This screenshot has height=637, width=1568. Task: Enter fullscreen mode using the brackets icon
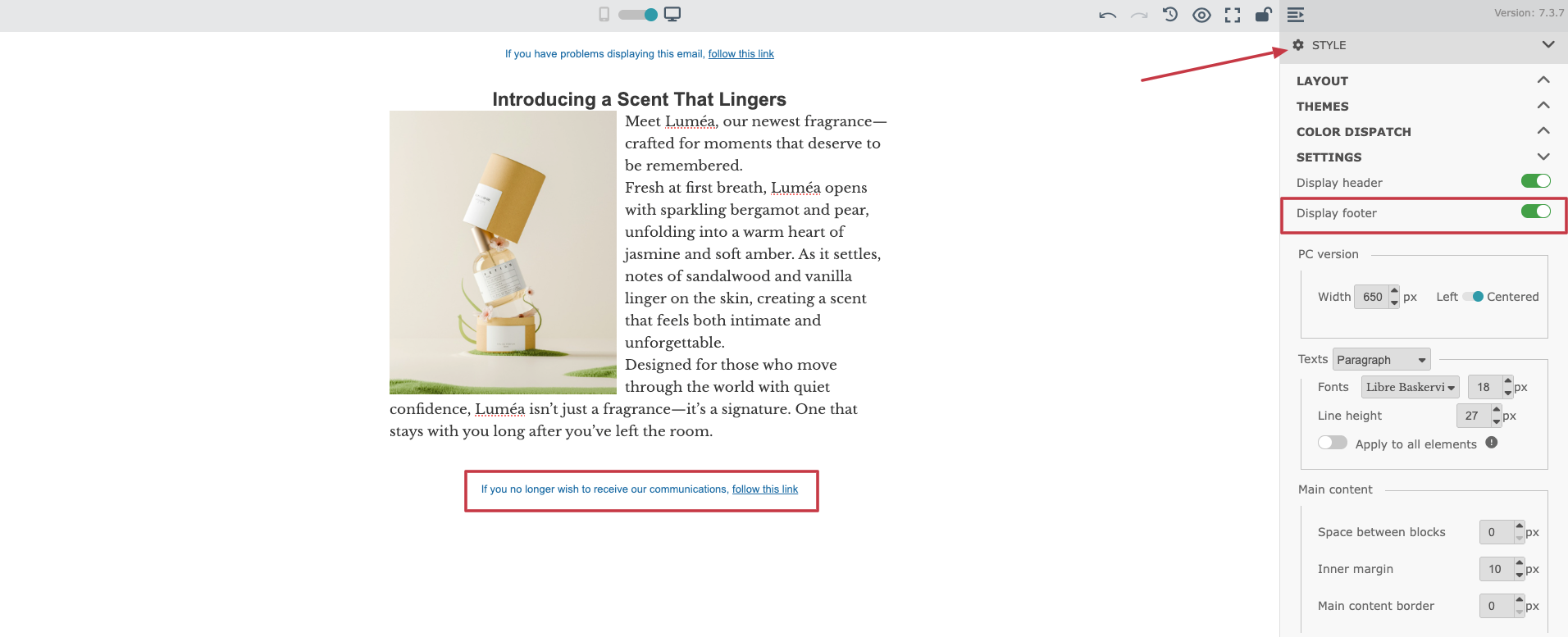(x=1233, y=15)
